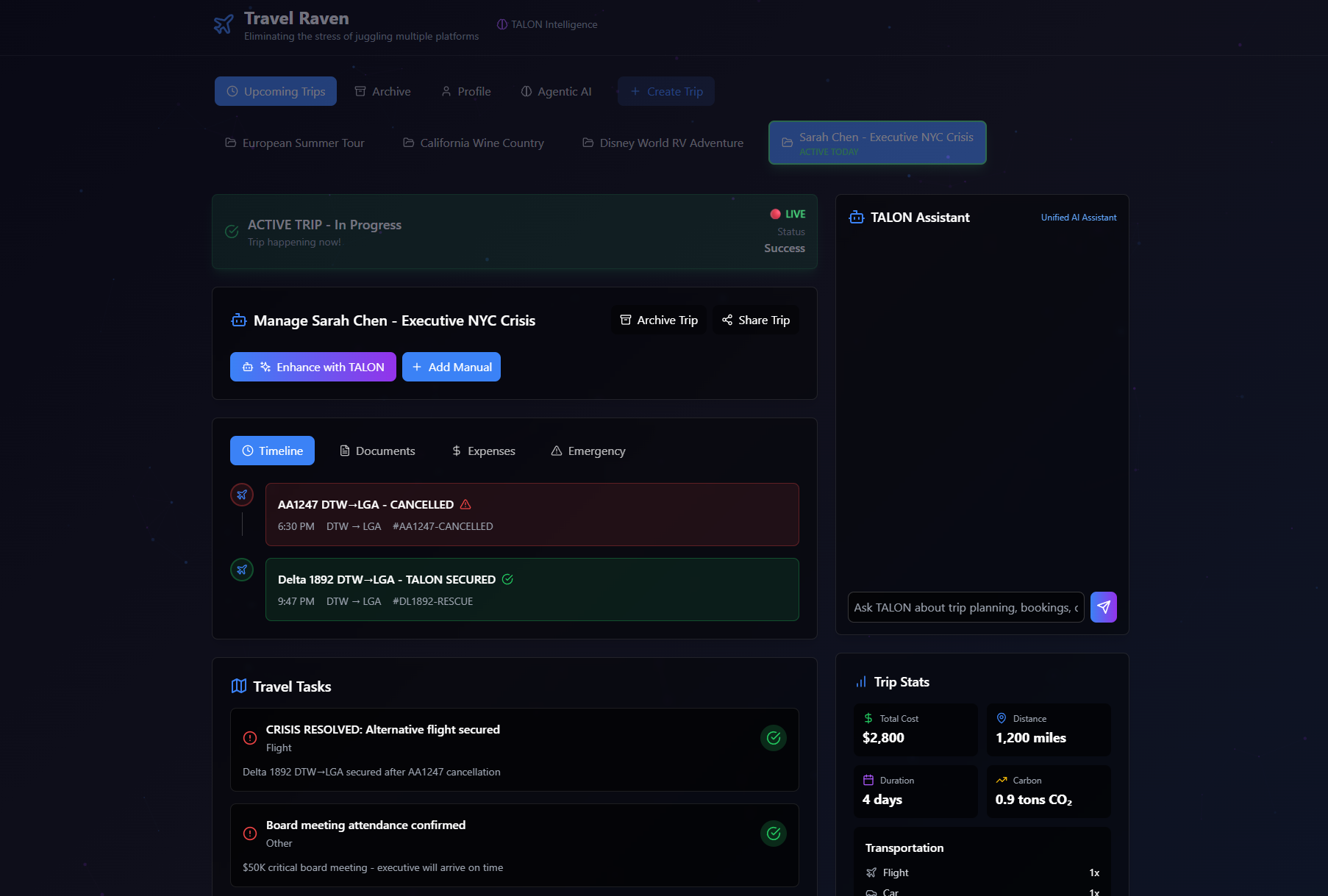Click the red warning icon on AA1247
1328x896 pixels.
pos(465,504)
